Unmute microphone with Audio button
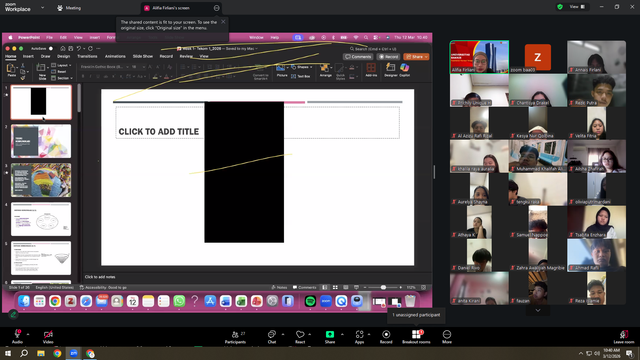 17,337
